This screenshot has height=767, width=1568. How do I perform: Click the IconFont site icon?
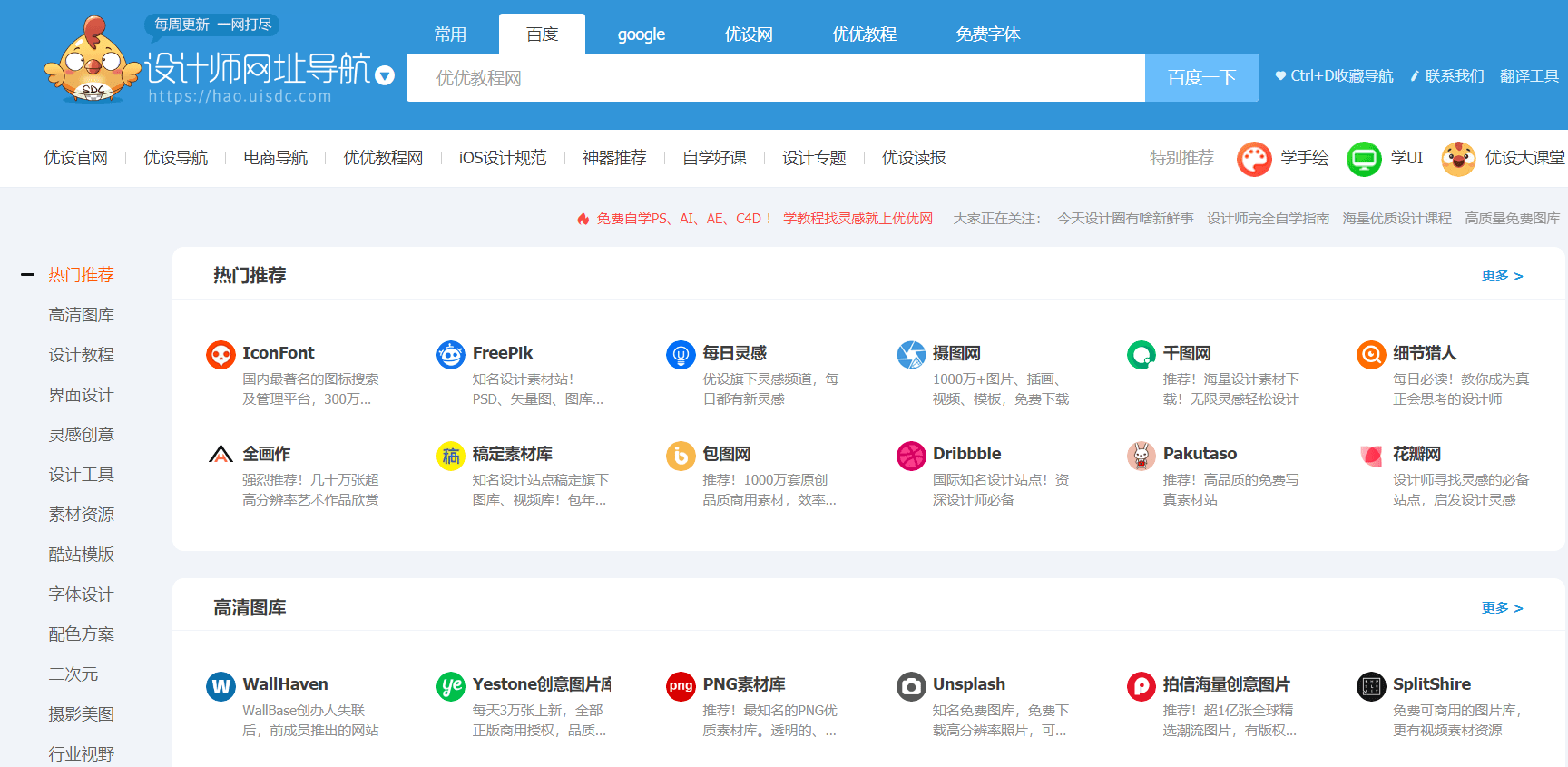(220, 354)
